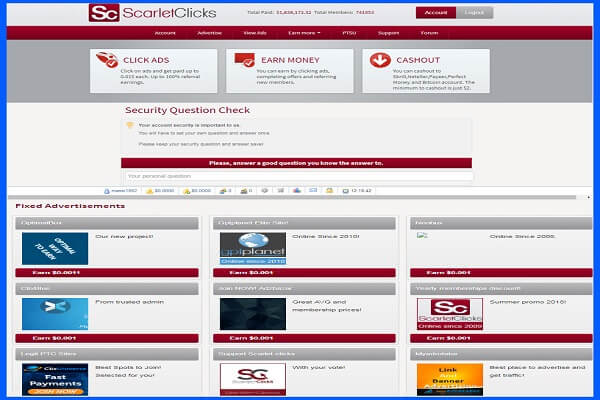
Task: Click the Fast Payments ad banner
Action: [55, 380]
